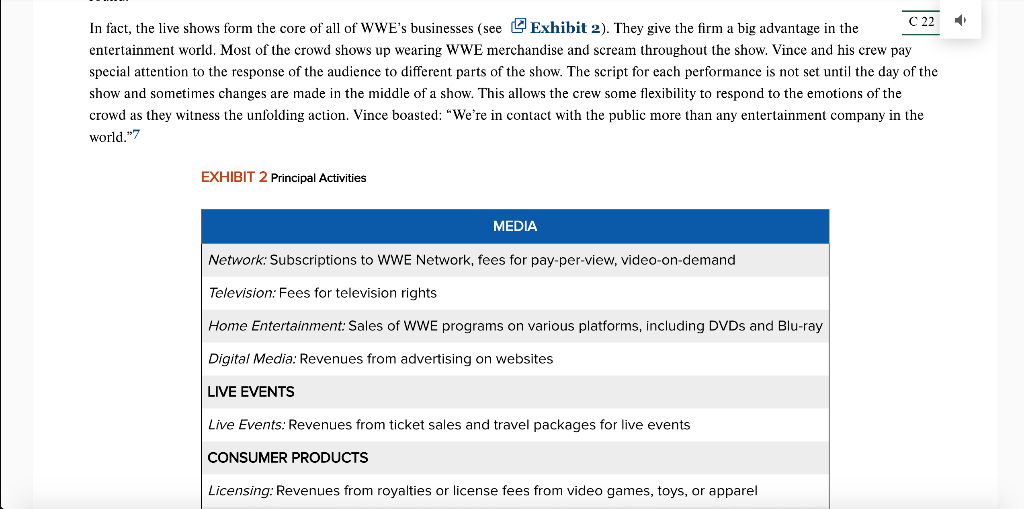The height and width of the screenshot is (509, 1024).
Task: Select the Digital Media advertising row
Action: [515, 359]
